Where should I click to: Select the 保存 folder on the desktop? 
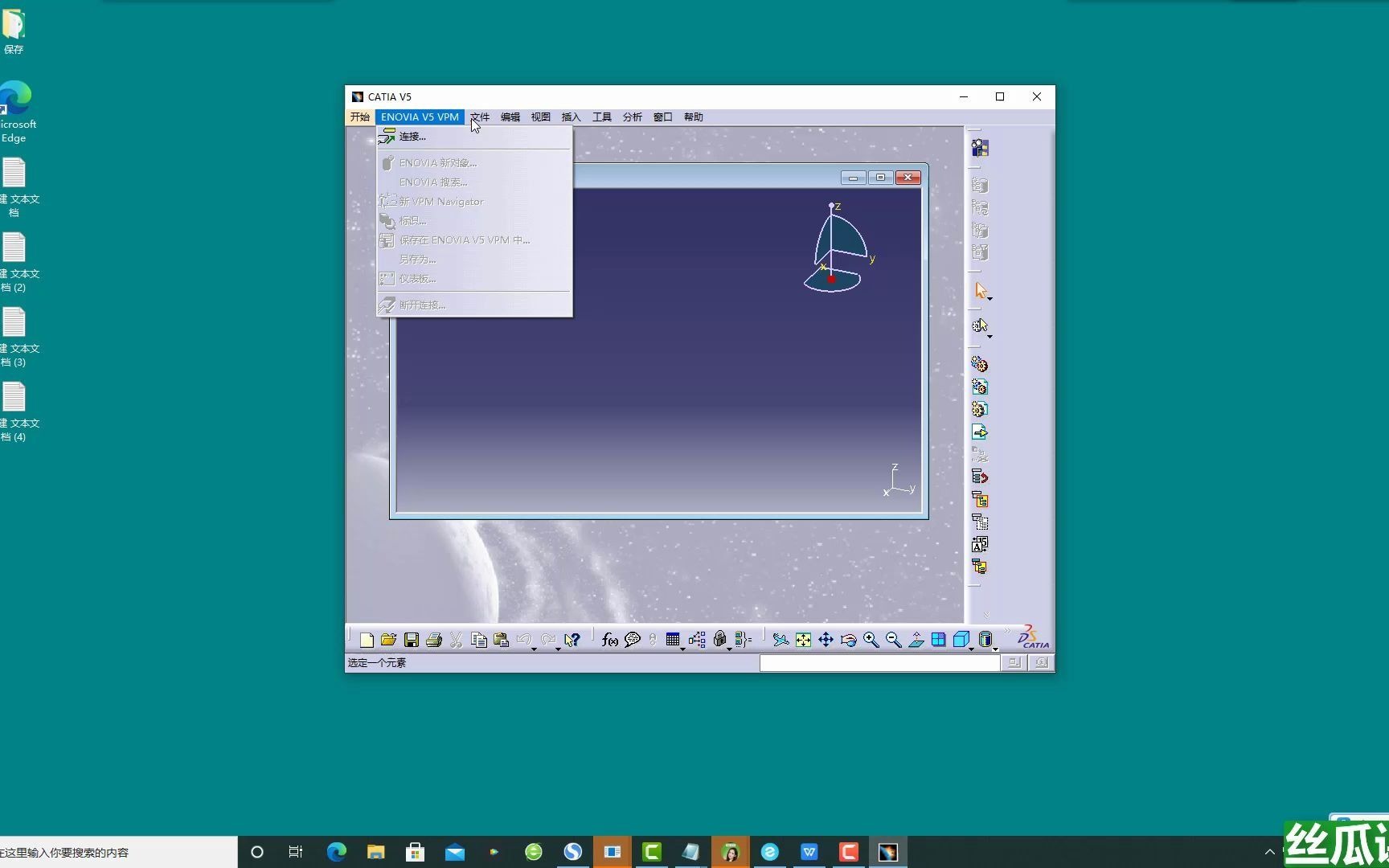(x=14, y=33)
